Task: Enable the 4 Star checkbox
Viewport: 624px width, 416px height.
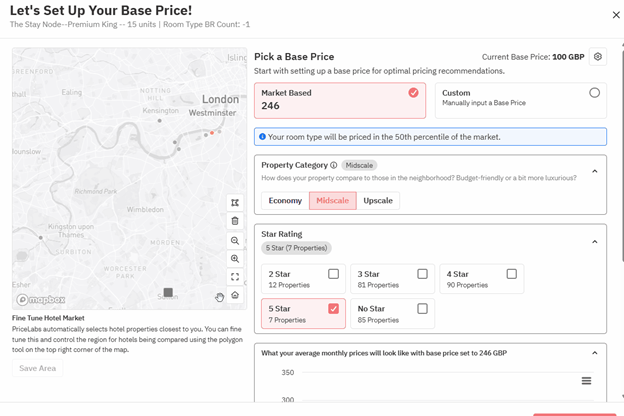Action: coord(511,274)
